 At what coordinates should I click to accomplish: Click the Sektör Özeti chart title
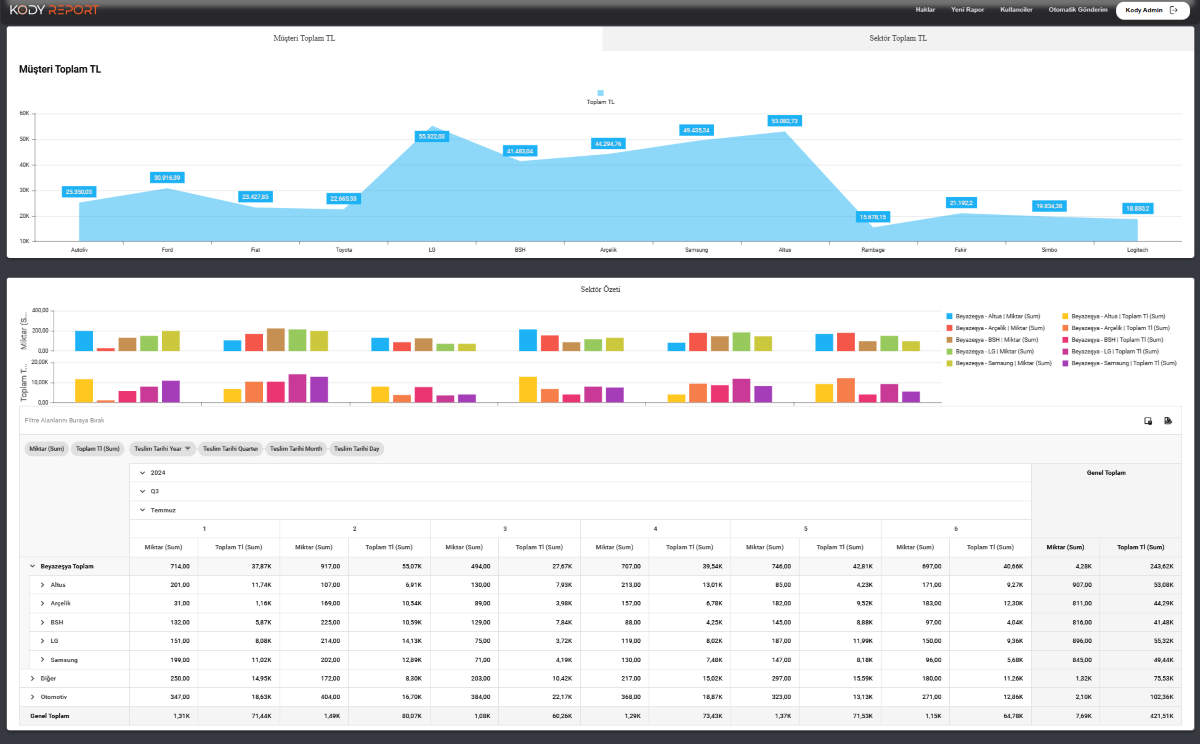[601, 289]
